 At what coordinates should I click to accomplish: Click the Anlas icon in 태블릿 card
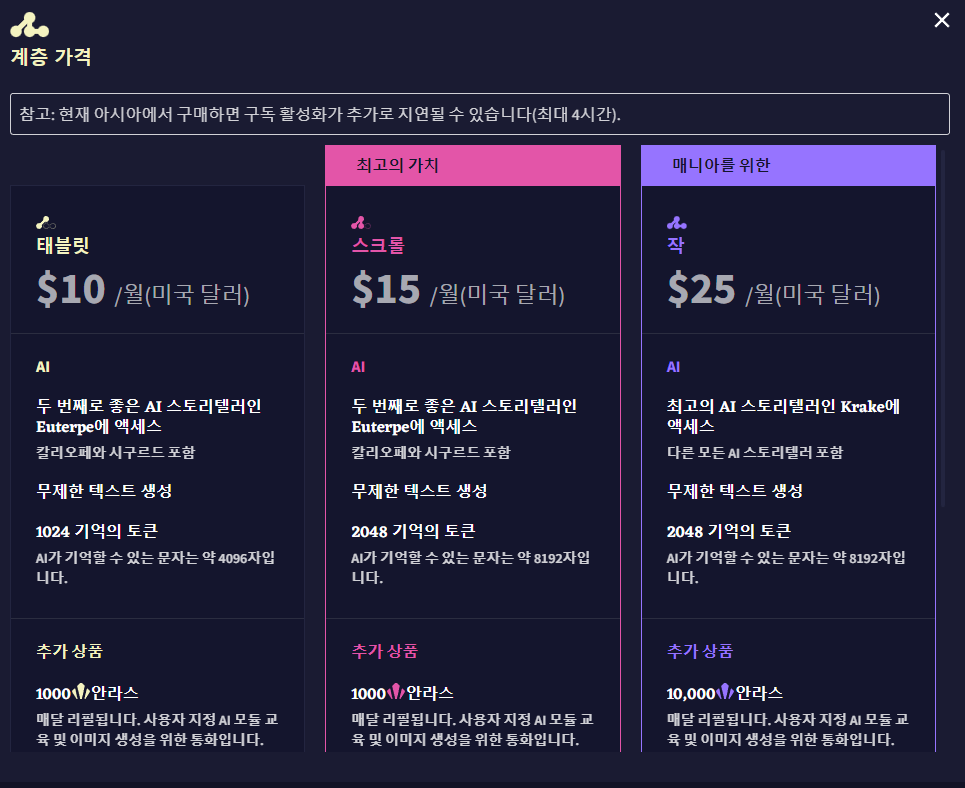pyautogui.click(x=82, y=692)
